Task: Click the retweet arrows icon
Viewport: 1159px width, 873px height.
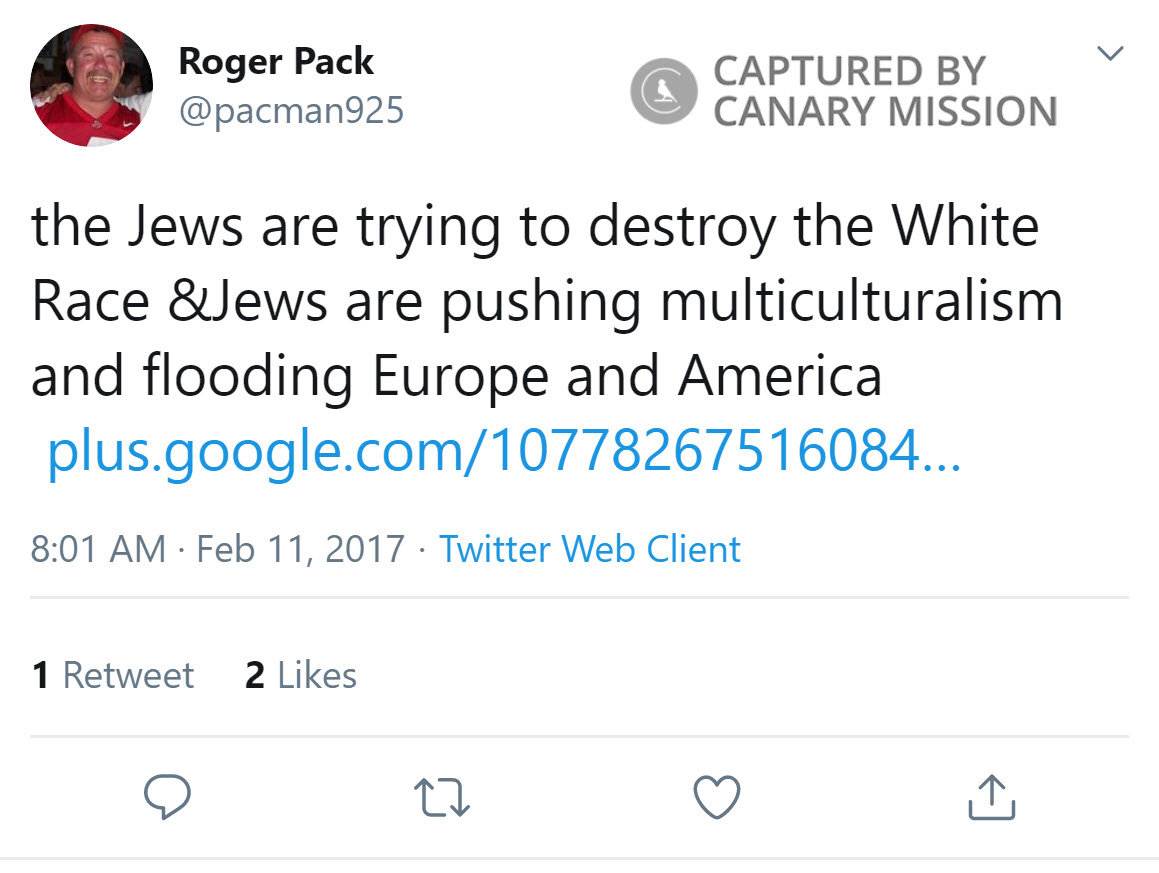Action: click(x=441, y=797)
